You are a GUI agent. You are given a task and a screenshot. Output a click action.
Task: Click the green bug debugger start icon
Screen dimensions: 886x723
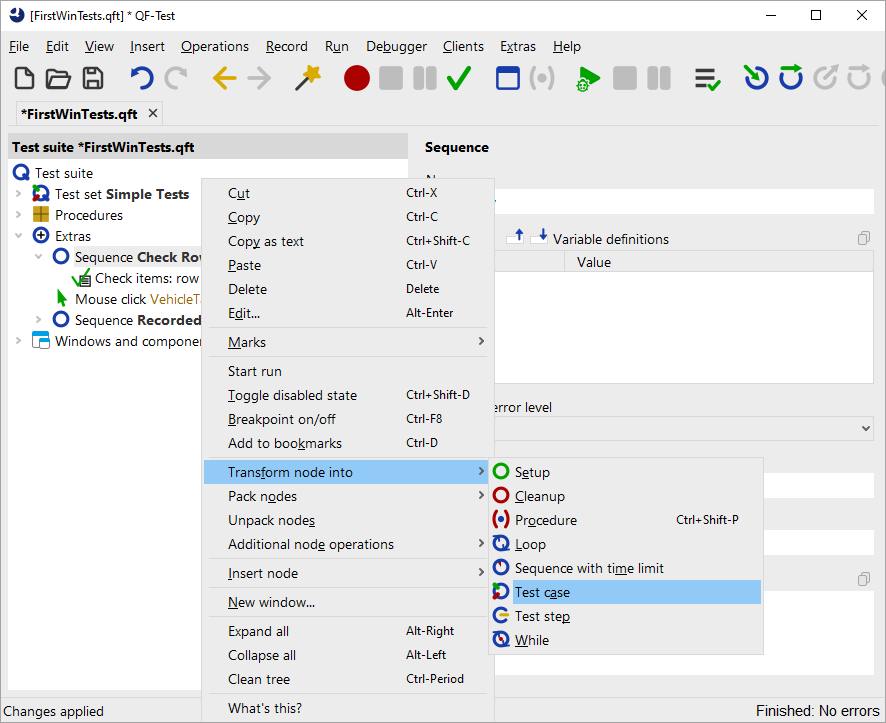tap(588, 78)
